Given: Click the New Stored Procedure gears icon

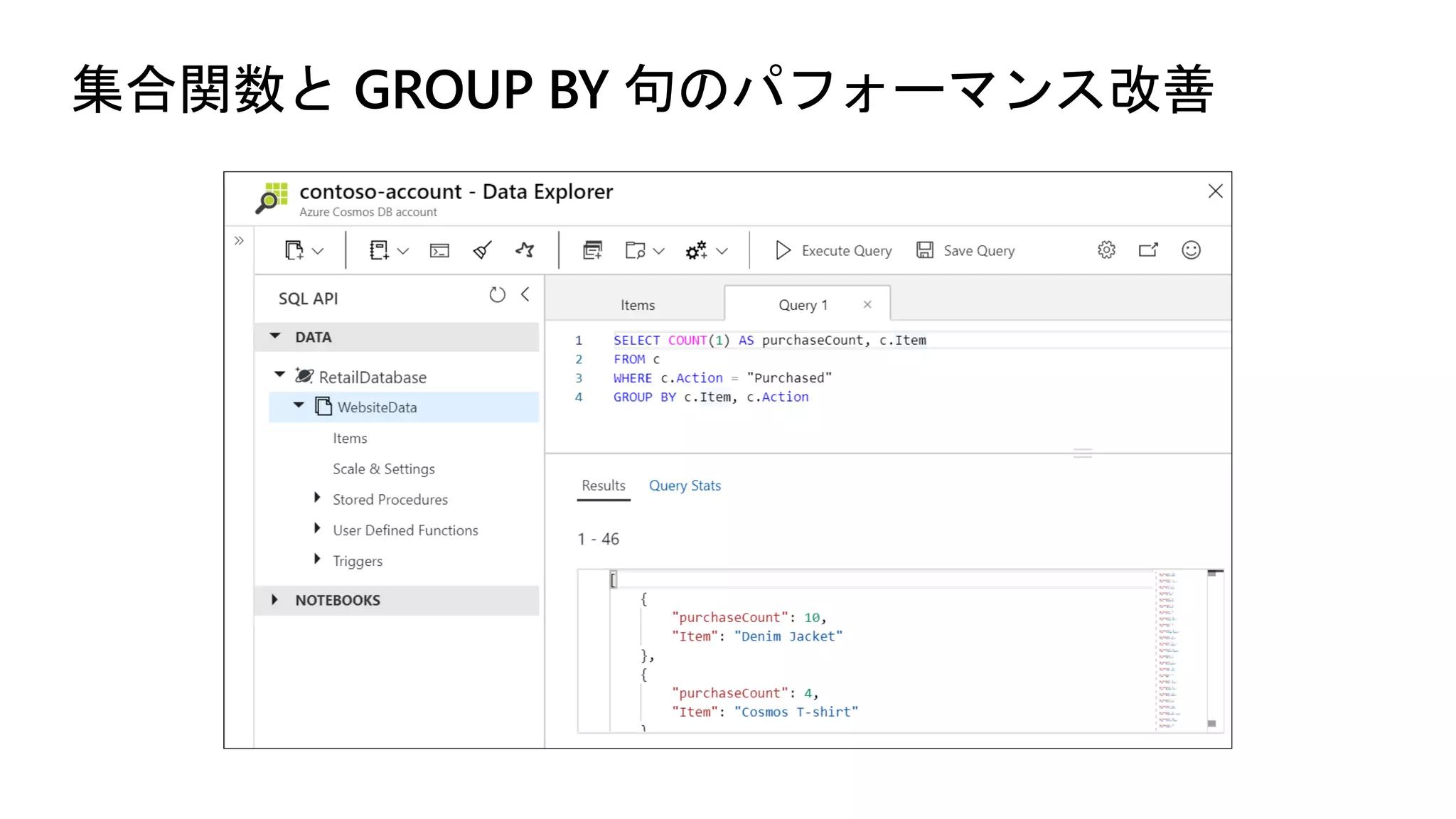Looking at the screenshot, I should pos(696,250).
